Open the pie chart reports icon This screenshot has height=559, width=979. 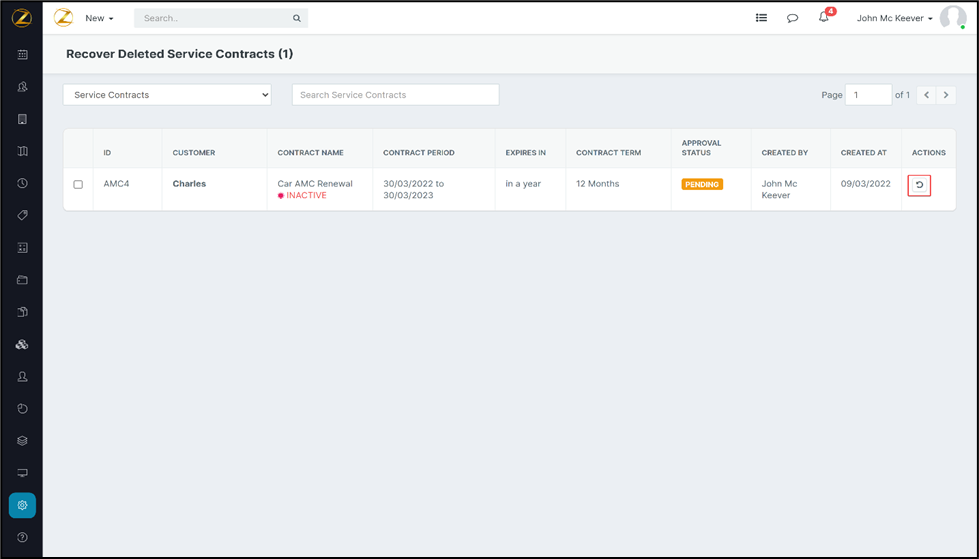22,409
